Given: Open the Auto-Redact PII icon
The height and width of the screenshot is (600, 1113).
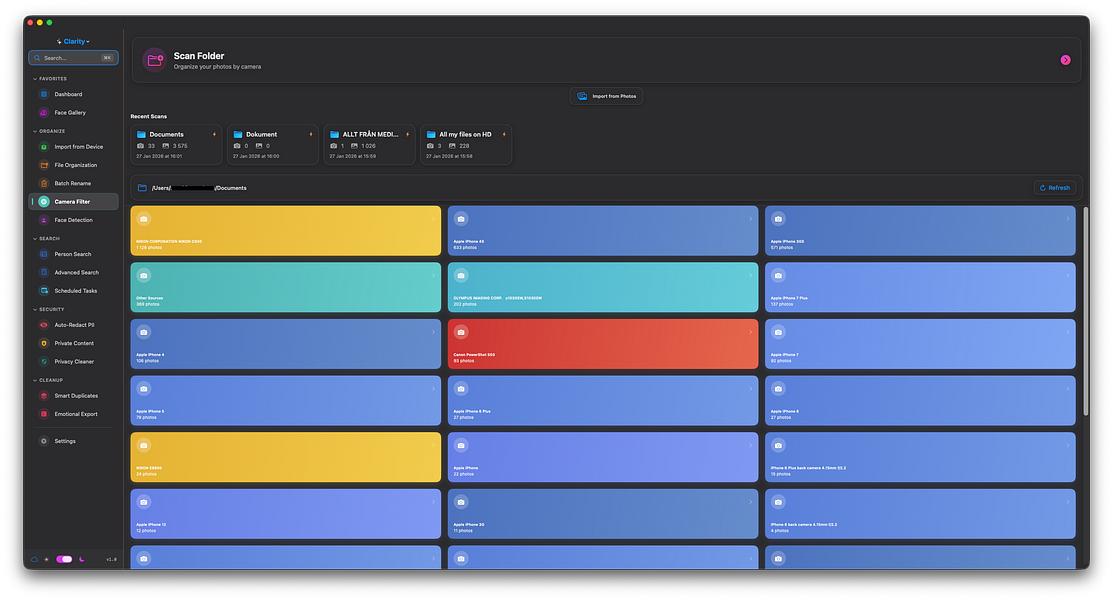Looking at the screenshot, I should (x=43, y=325).
